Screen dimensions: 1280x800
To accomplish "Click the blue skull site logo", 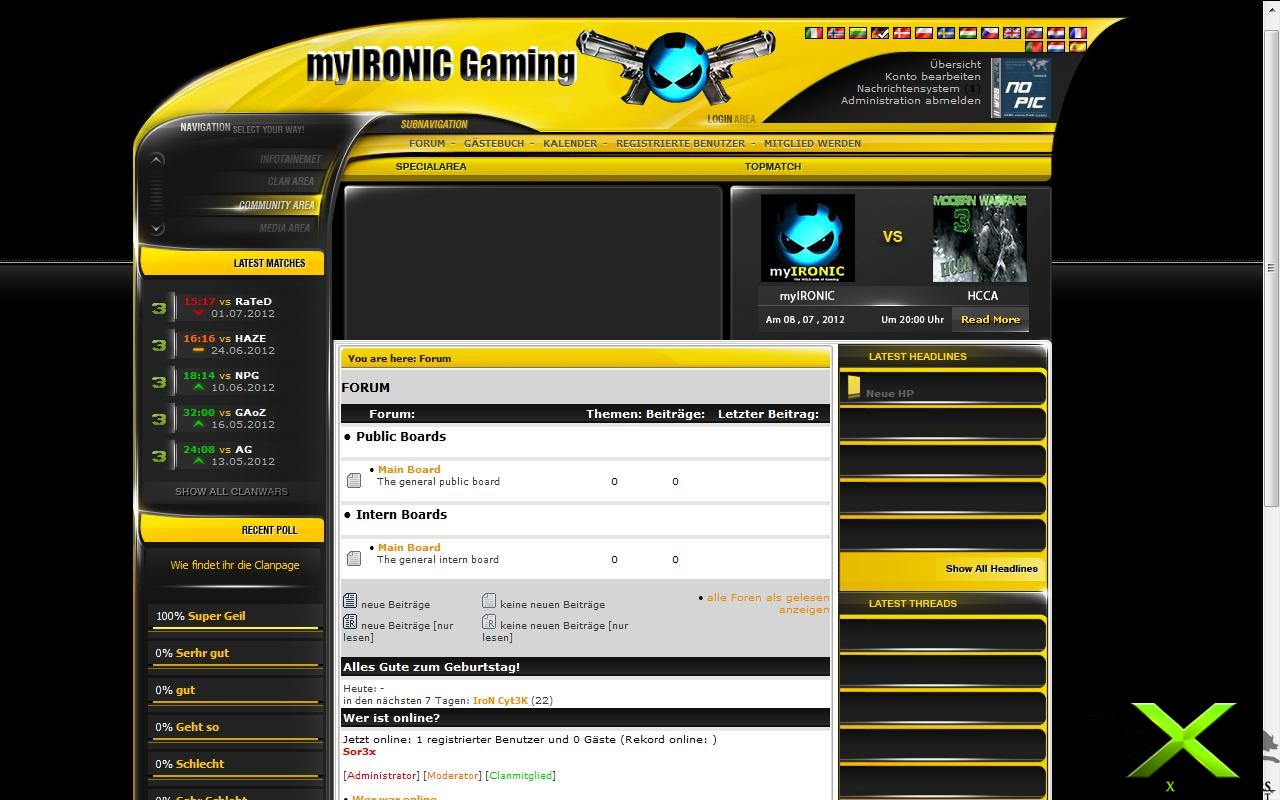I will click(676, 68).
